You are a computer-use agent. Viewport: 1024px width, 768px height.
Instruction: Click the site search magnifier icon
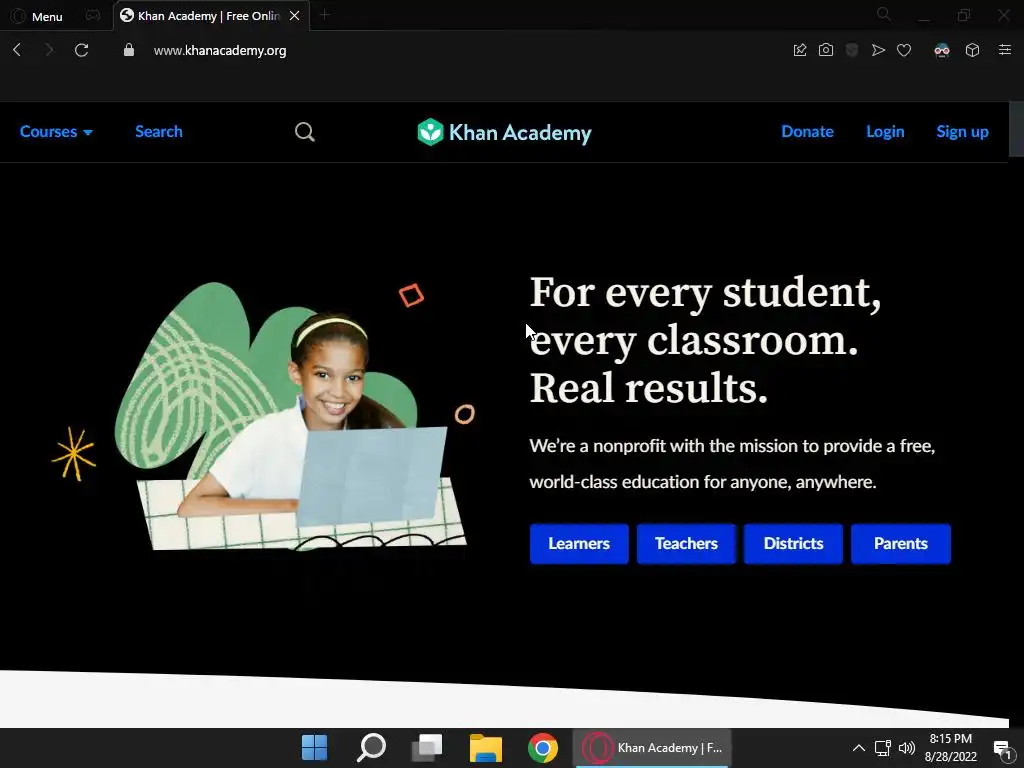click(x=305, y=132)
